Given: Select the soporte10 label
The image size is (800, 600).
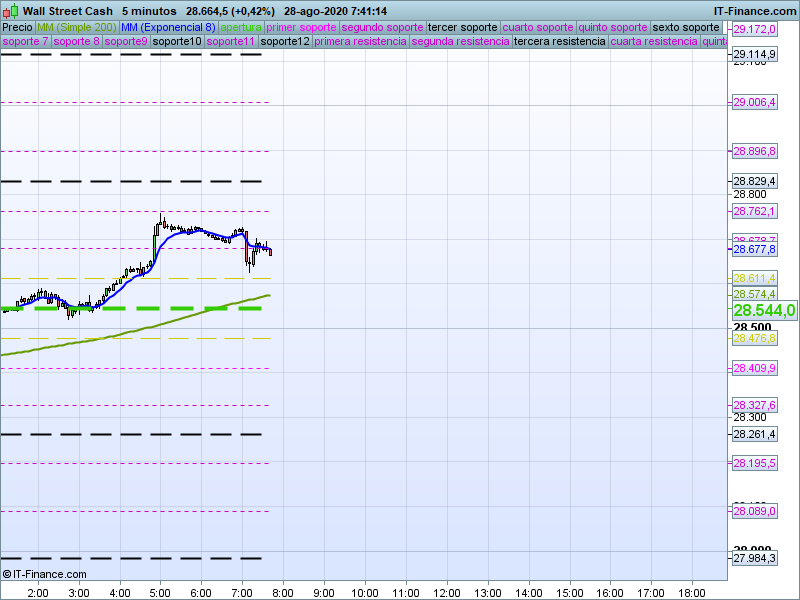Looking at the screenshot, I should tap(177, 42).
